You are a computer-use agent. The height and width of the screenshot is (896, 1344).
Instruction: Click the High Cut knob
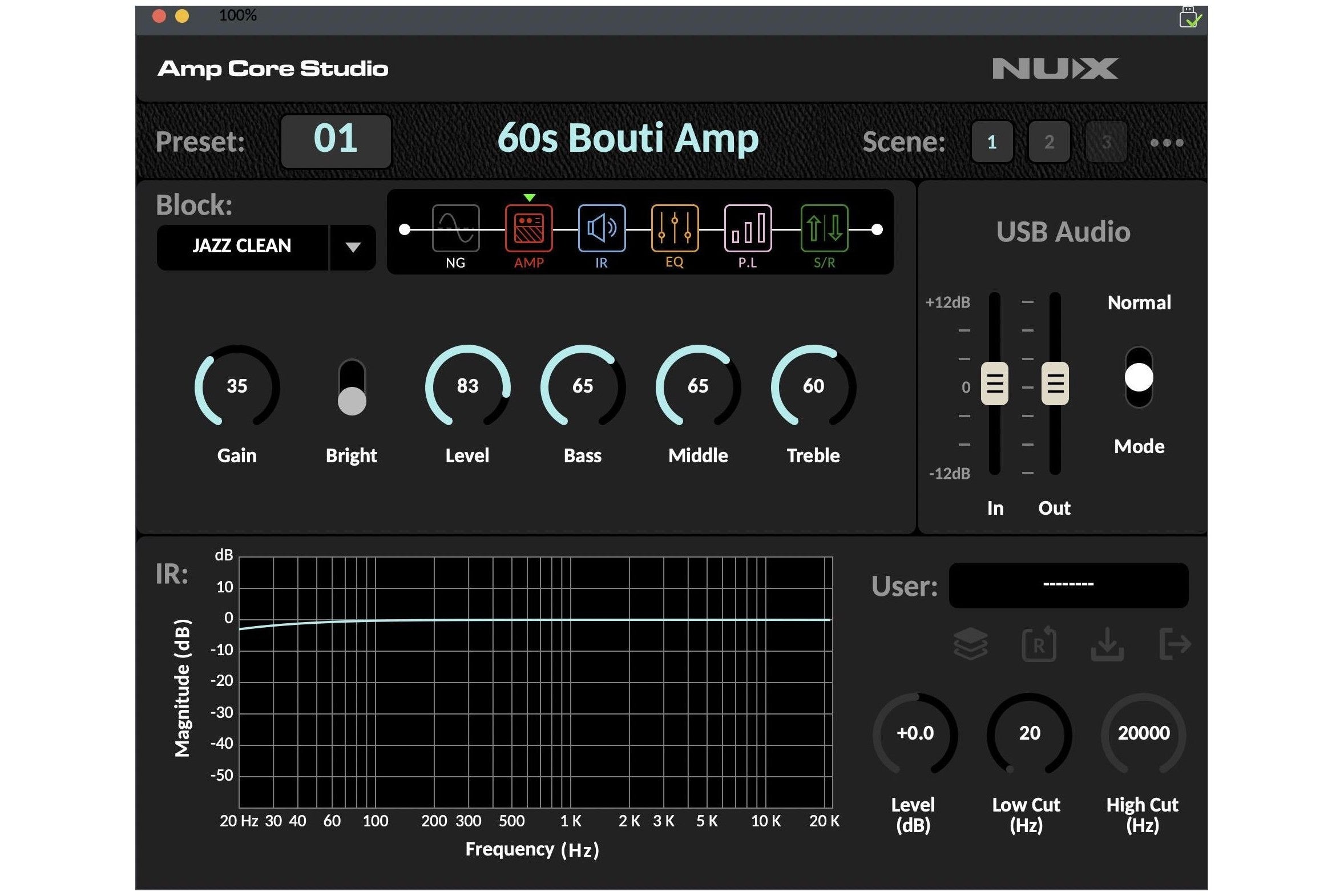[1144, 734]
